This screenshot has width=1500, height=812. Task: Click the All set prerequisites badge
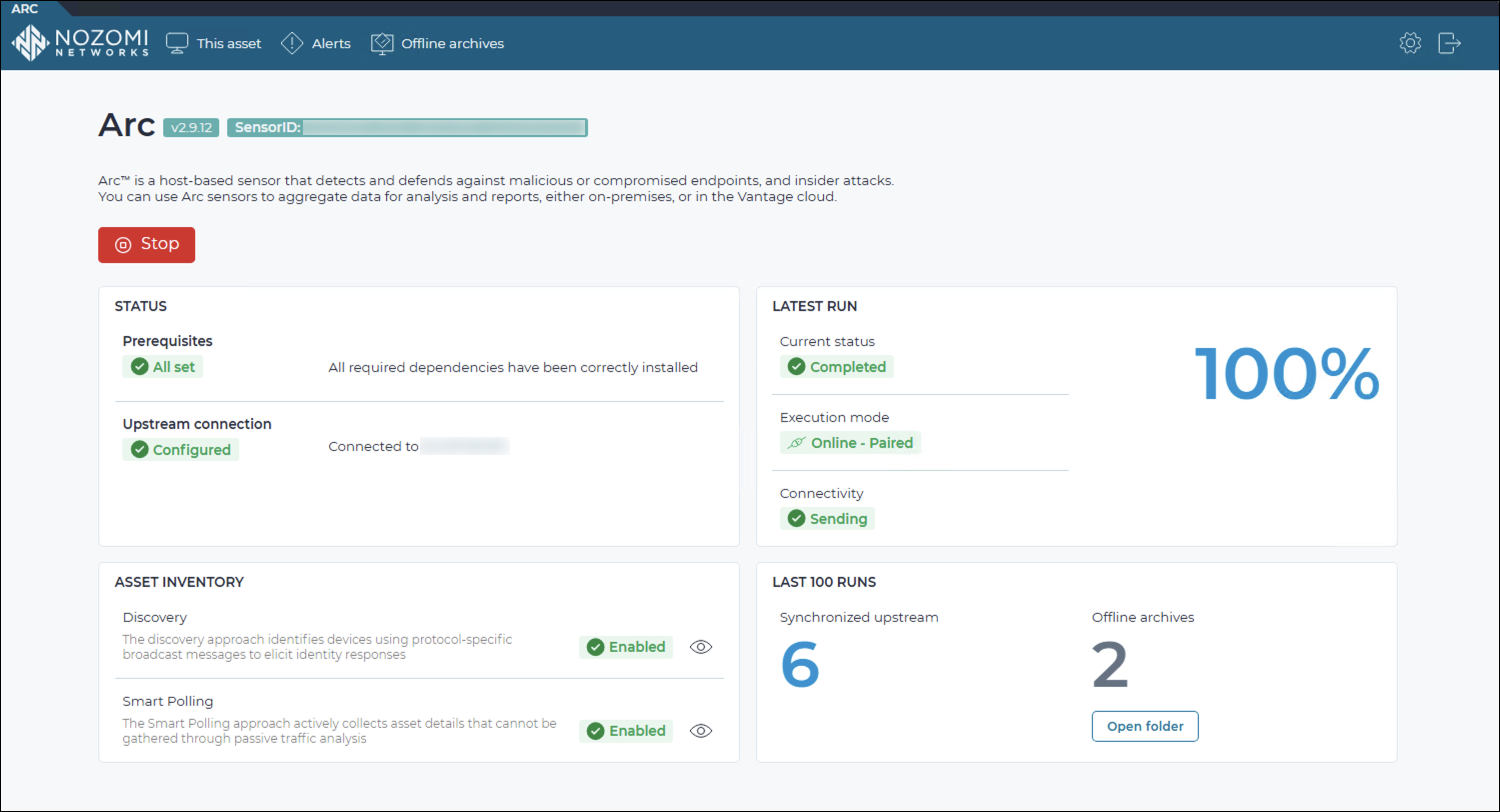pos(162,367)
